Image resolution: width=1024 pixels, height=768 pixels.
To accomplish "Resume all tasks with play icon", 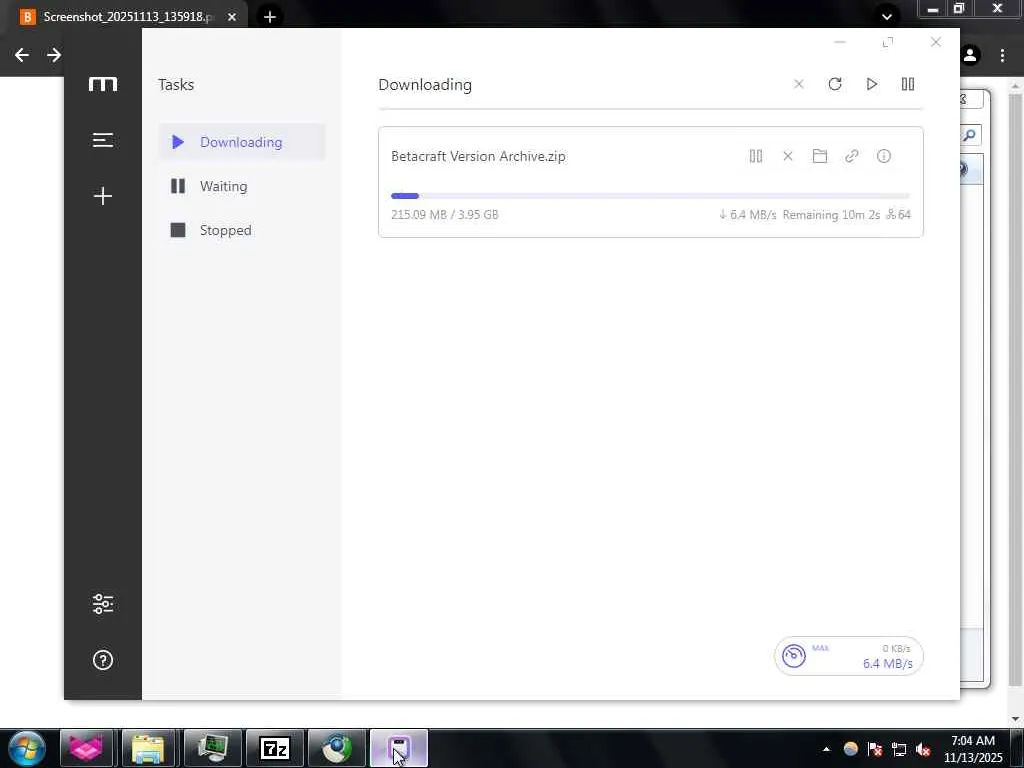I will tap(871, 84).
